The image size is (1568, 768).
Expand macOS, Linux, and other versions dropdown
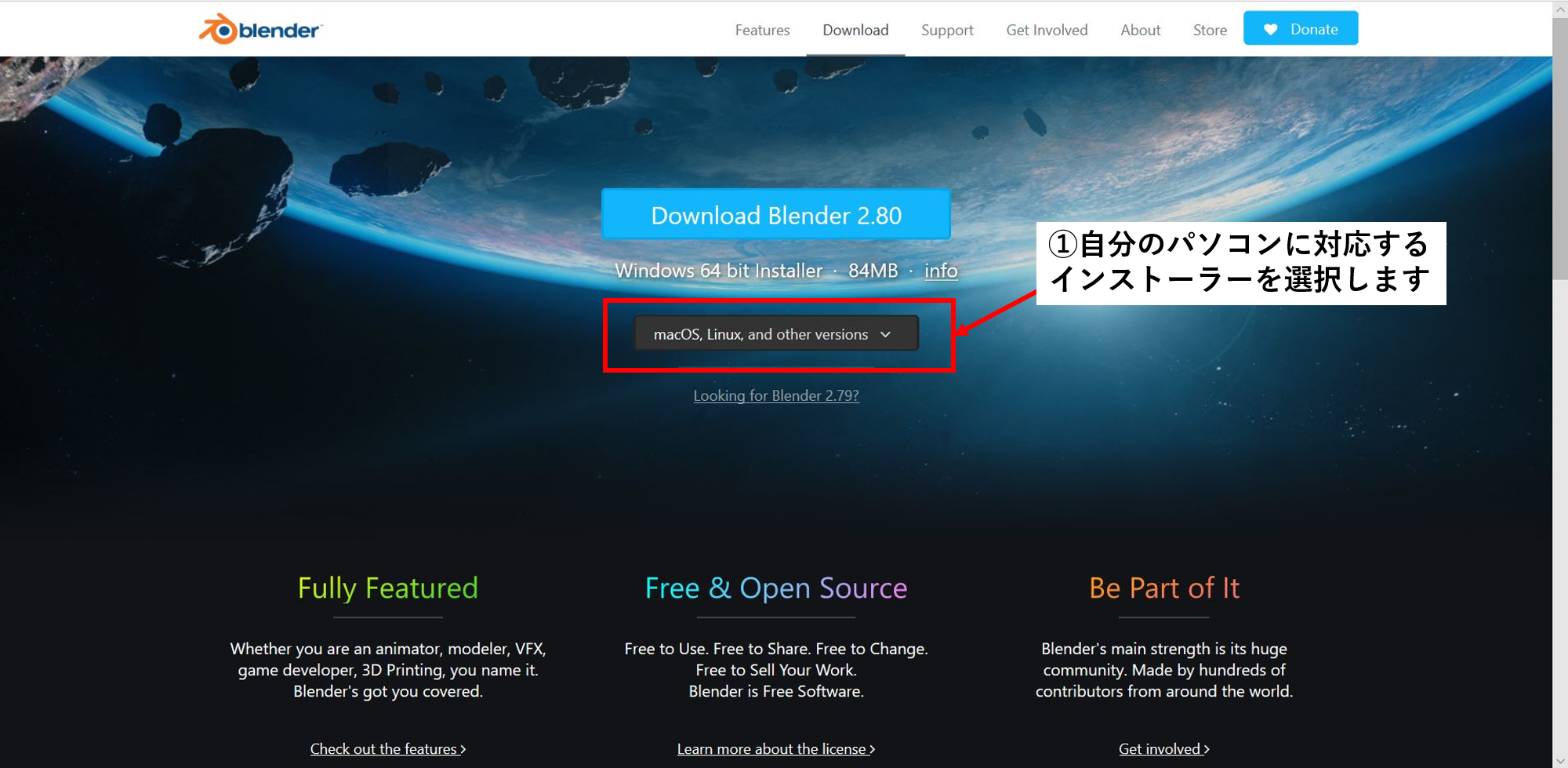tap(776, 333)
